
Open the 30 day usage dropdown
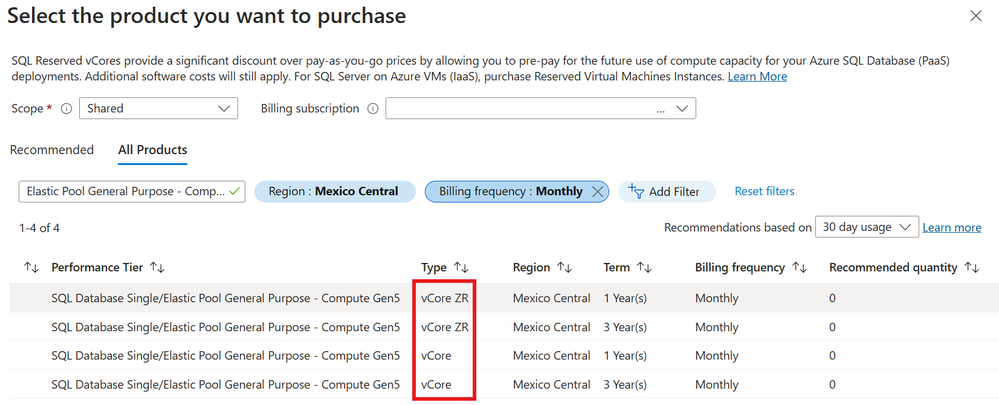coord(866,227)
